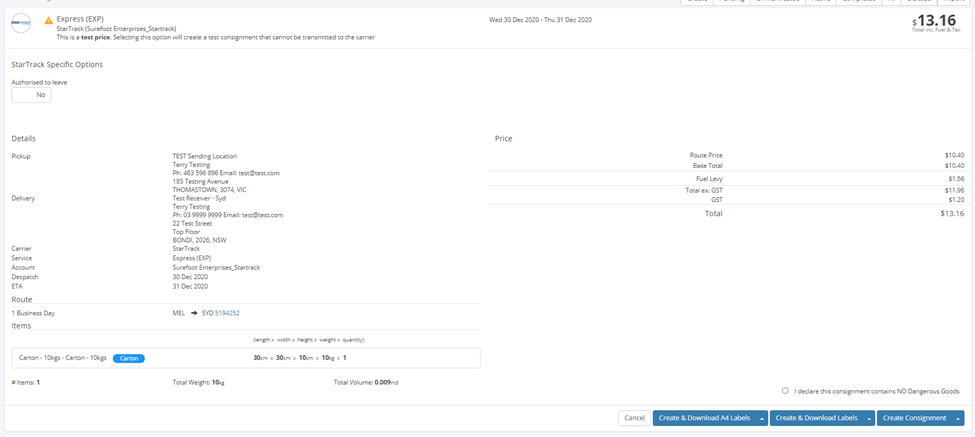Viewport: 975px width, 437px height.
Task: Open Create & Download A4 Labels dropdown arrow
Action: (762, 418)
